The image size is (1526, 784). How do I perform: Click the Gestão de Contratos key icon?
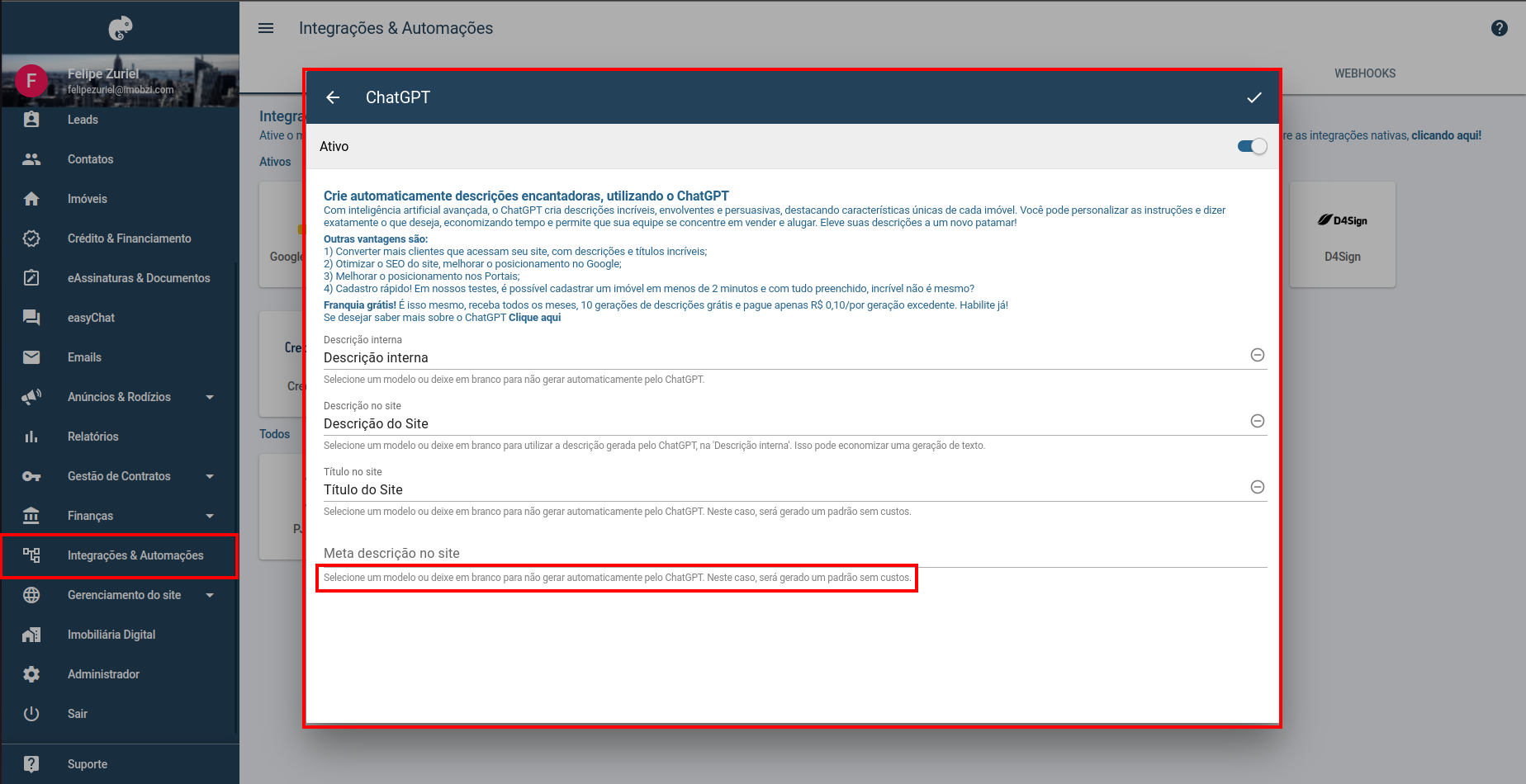[x=31, y=476]
